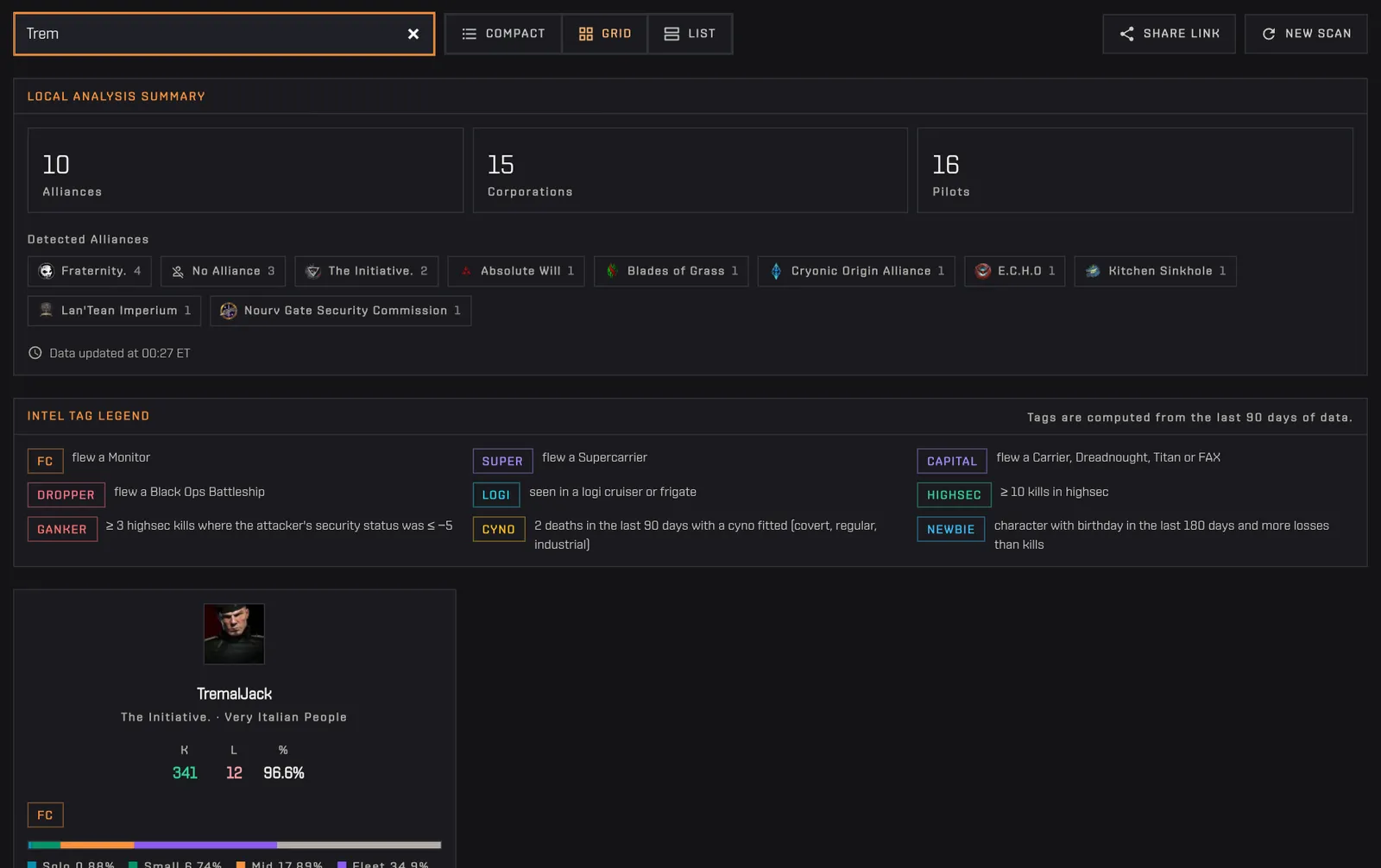Click the CAPITAL tag in the legend
The width and height of the screenshot is (1381, 868).
click(952, 462)
